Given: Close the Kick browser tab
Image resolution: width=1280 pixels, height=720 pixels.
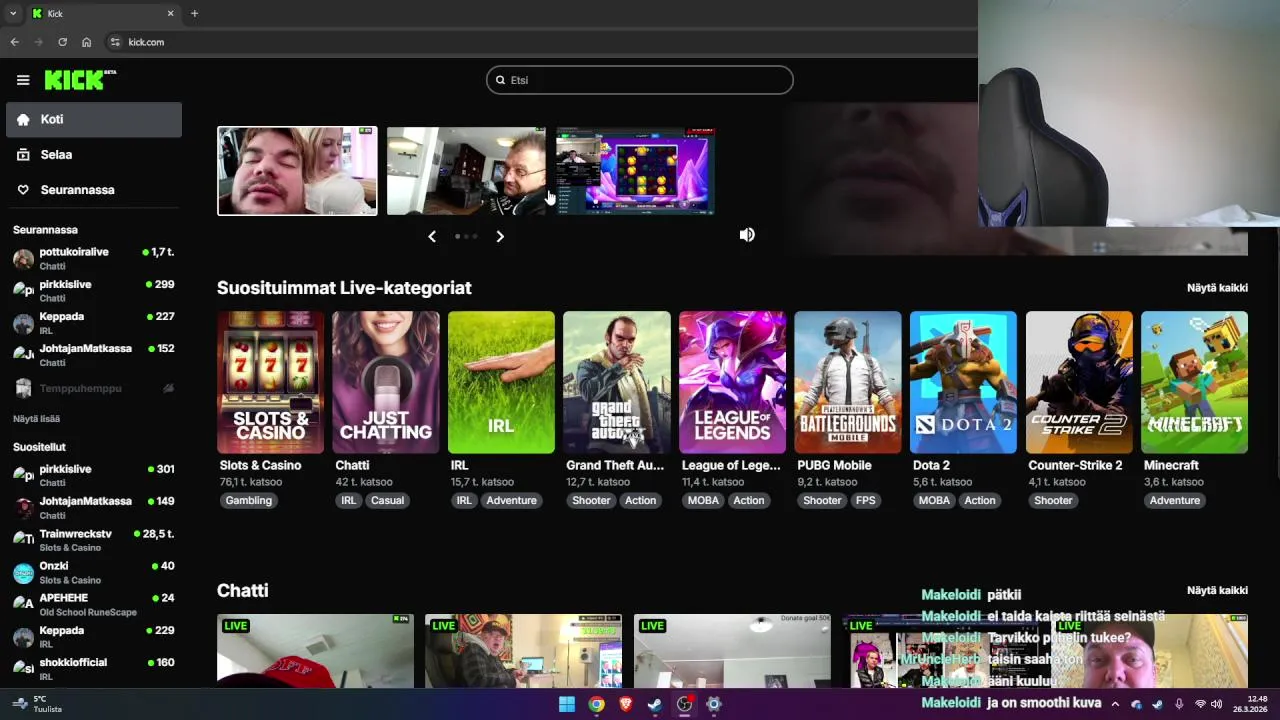Looking at the screenshot, I should point(170,13).
